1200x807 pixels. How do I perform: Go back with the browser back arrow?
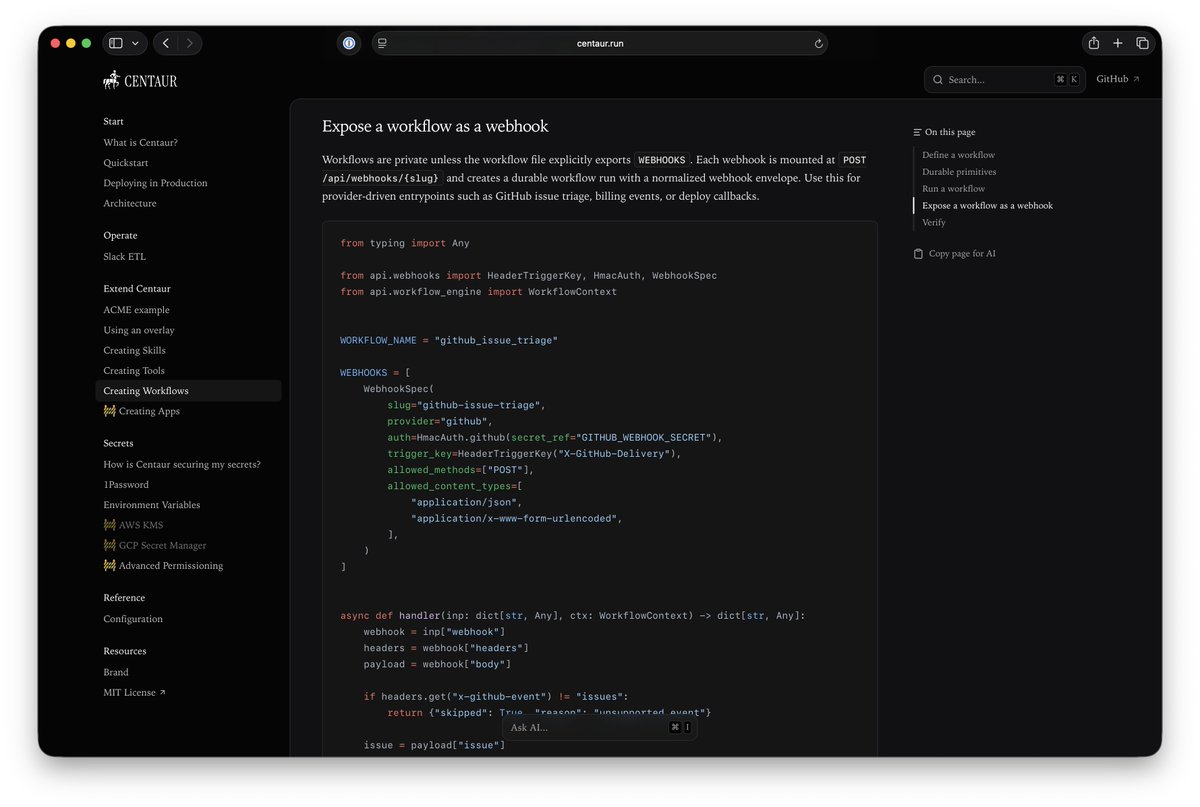[166, 43]
